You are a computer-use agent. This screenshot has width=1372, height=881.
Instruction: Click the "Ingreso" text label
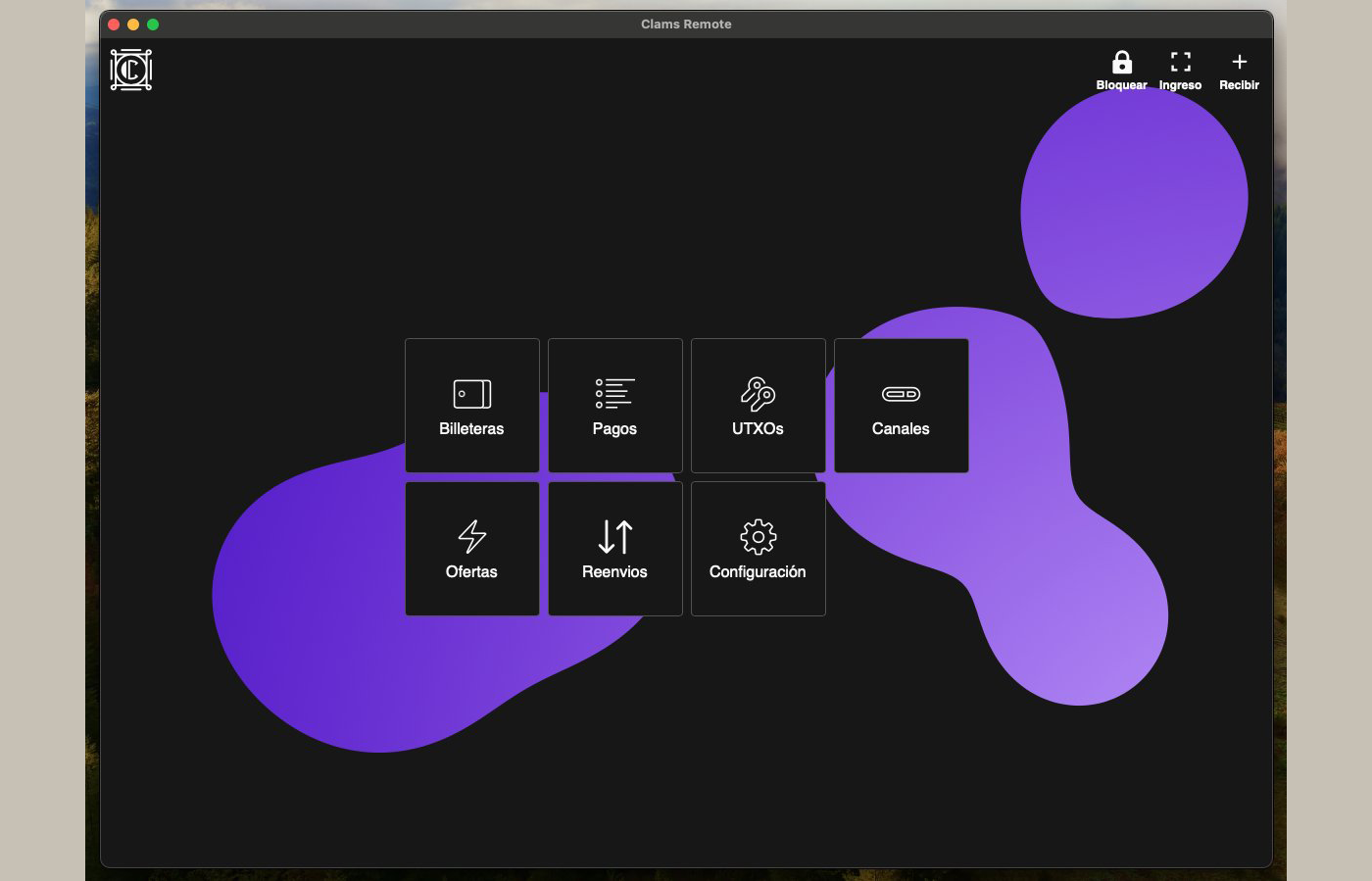tap(1180, 85)
